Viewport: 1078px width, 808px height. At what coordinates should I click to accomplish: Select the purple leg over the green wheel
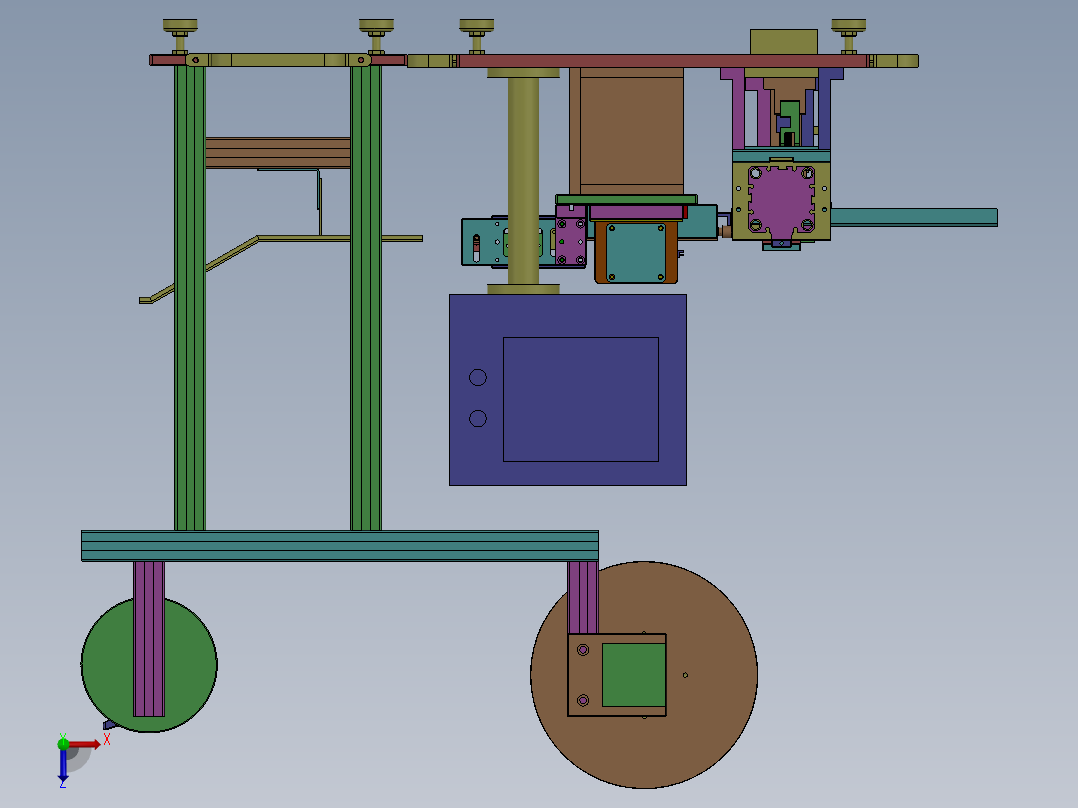pyautogui.click(x=148, y=639)
